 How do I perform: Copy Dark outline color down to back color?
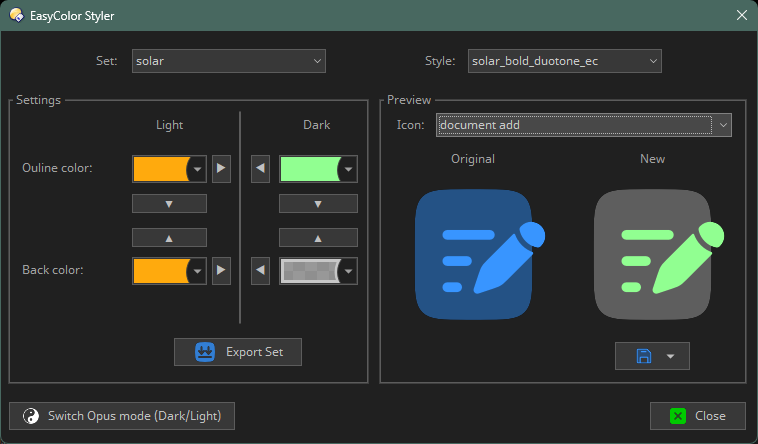pyautogui.click(x=318, y=204)
